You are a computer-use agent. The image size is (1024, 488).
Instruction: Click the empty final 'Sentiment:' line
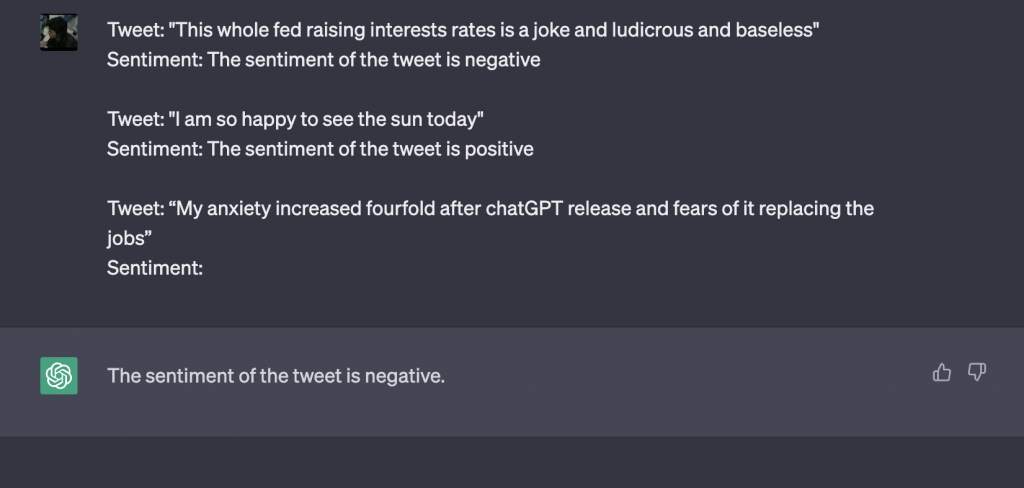click(155, 268)
